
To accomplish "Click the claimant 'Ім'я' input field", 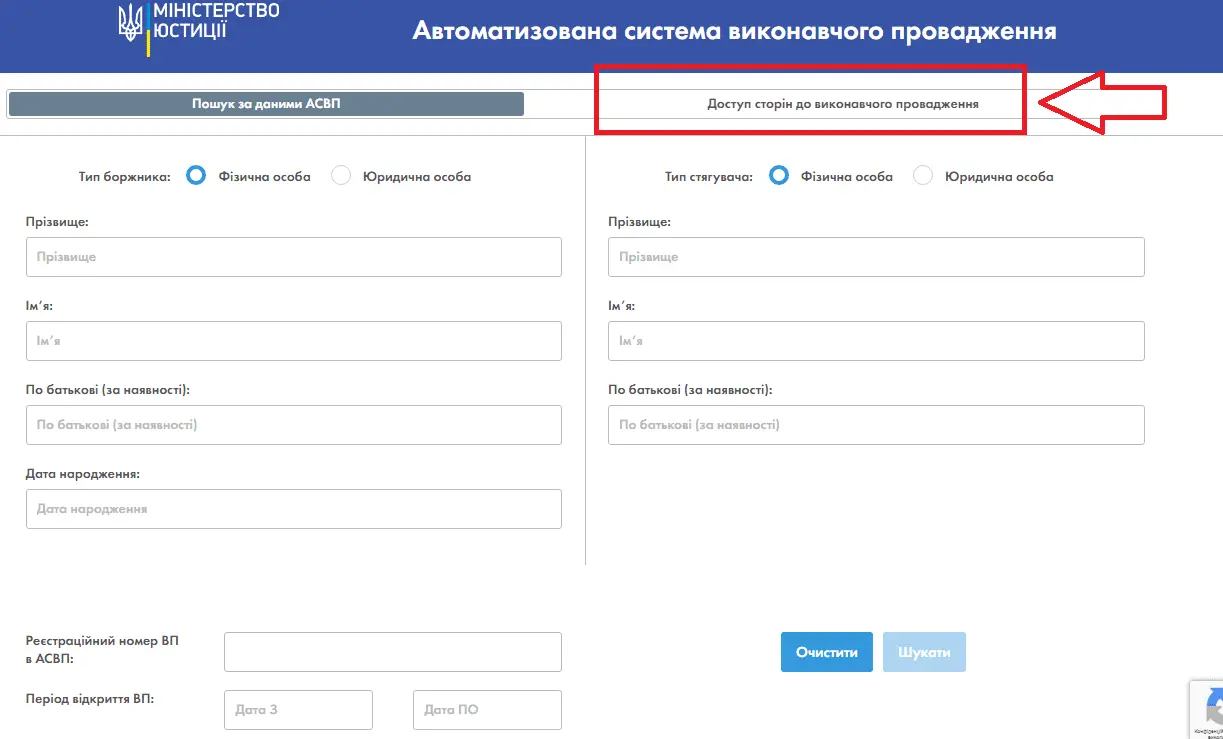I will click(876, 341).
